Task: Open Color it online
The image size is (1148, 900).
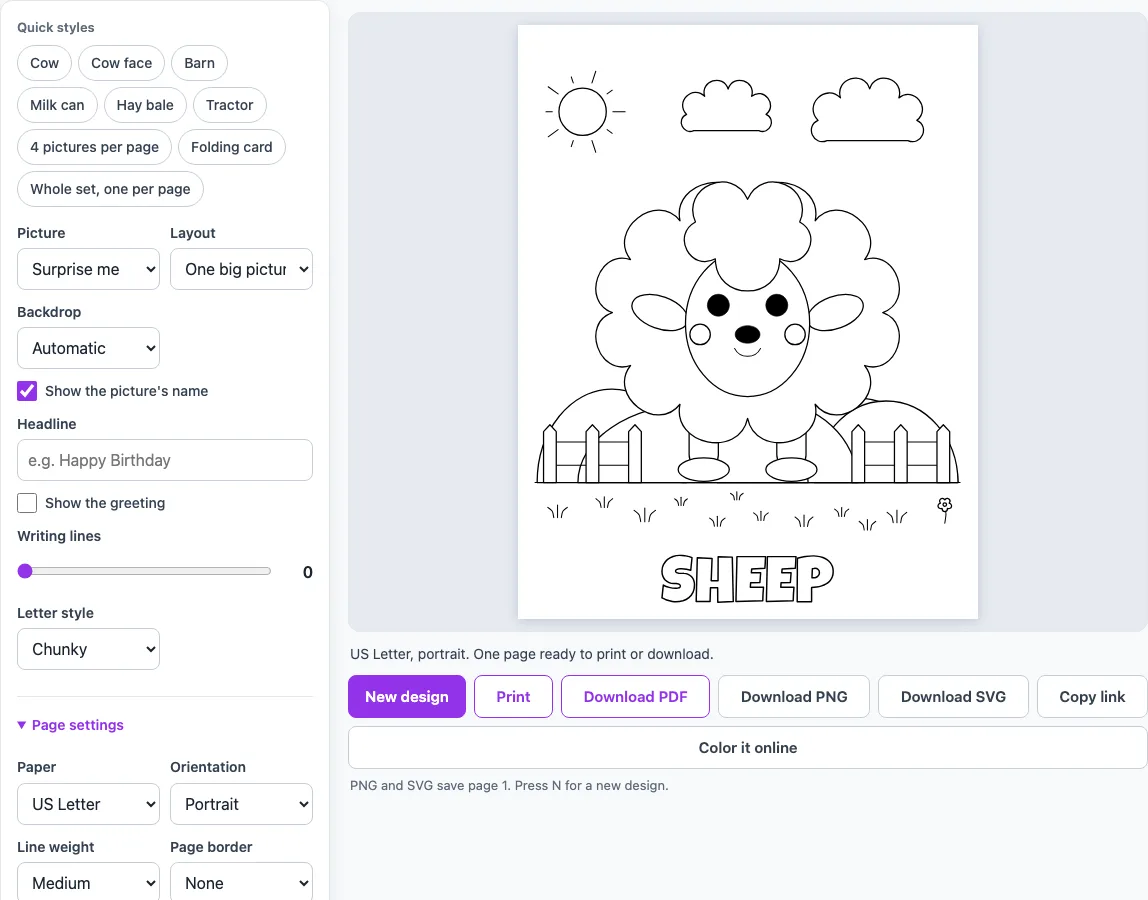Action: pyautogui.click(x=748, y=748)
